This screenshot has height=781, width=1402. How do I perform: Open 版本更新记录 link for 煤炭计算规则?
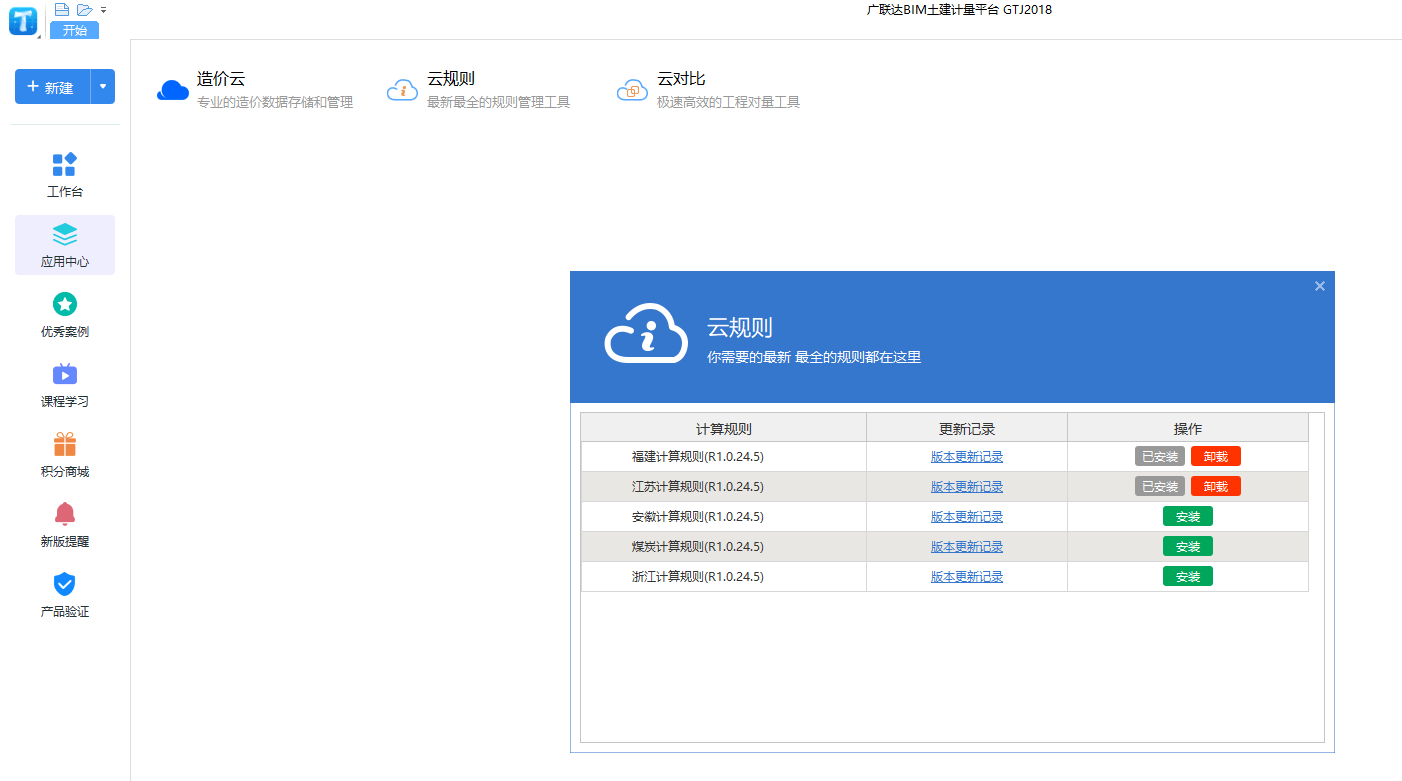pyautogui.click(x=967, y=547)
